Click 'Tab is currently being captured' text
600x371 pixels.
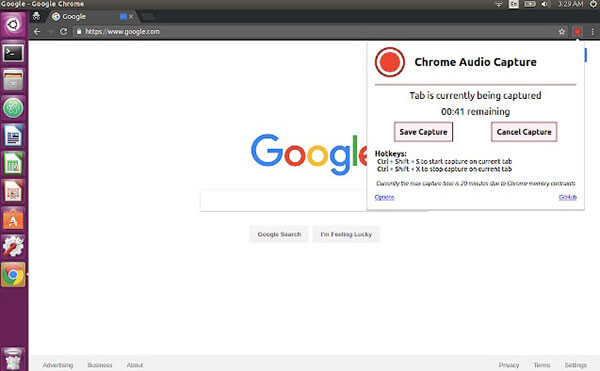click(x=475, y=96)
